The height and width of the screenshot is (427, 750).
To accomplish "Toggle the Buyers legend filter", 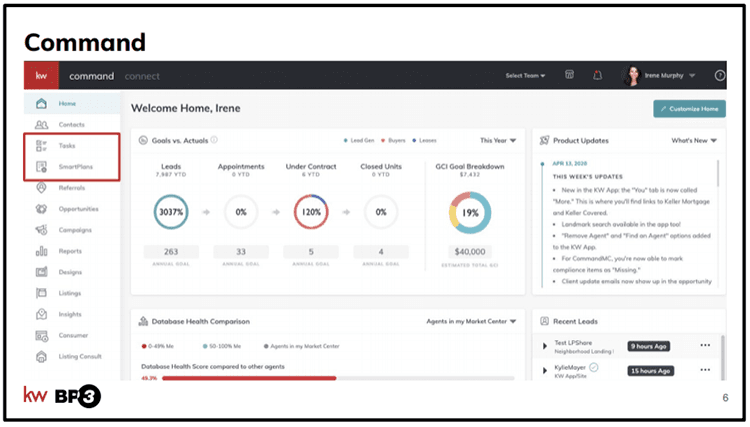I will pyautogui.click(x=393, y=140).
